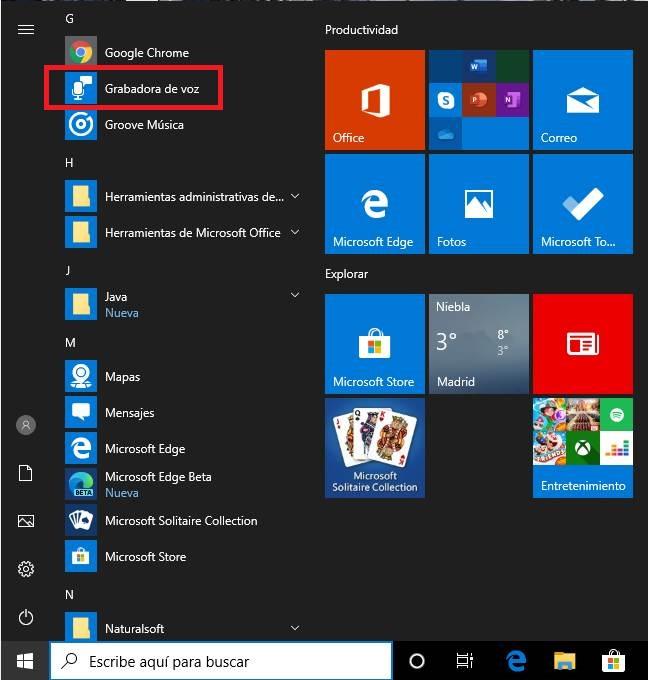Image resolution: width=648 pixels, height=680 pixels.
Task: Open the Microsoft Solitaire Collection tile
Action: tap(375, 448)
